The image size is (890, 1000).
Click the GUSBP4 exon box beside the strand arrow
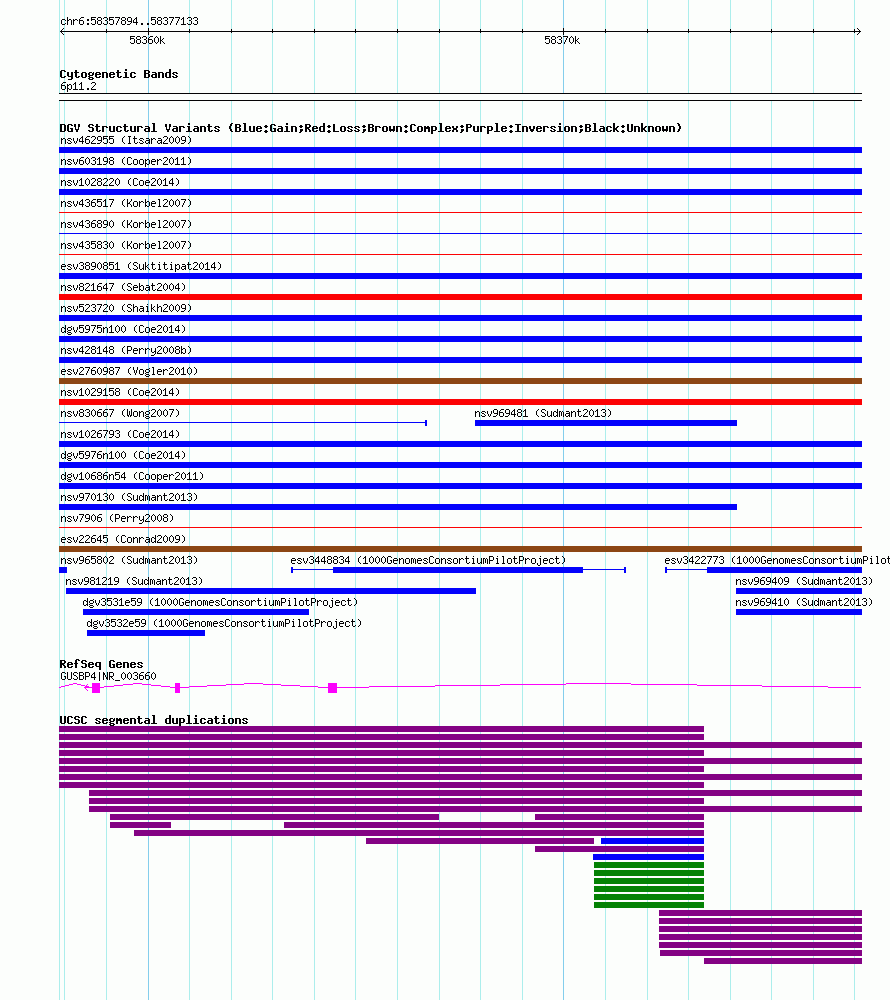[96, 688]
